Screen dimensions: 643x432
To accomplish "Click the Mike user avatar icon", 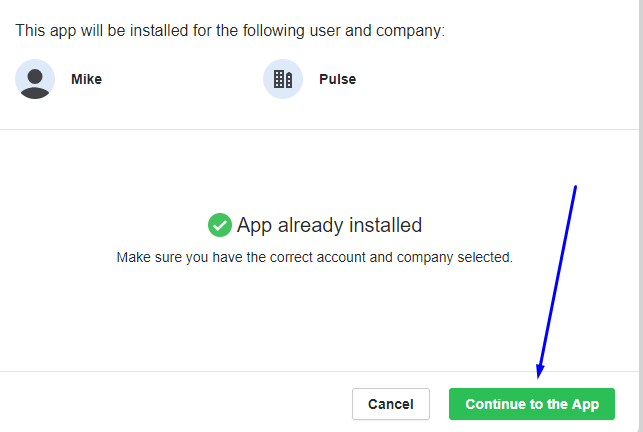I will pos(35,79).
